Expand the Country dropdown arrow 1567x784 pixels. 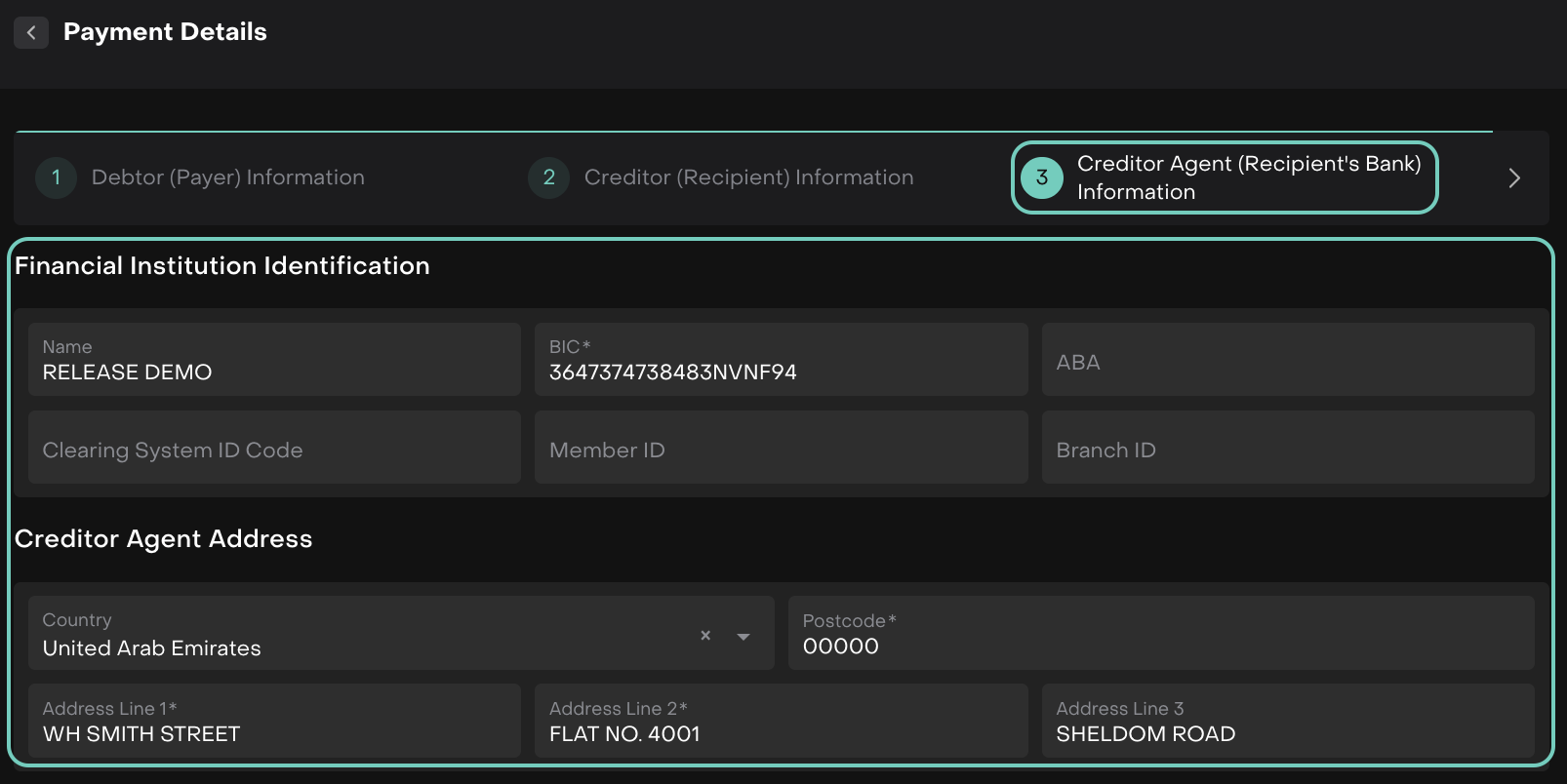743,637
